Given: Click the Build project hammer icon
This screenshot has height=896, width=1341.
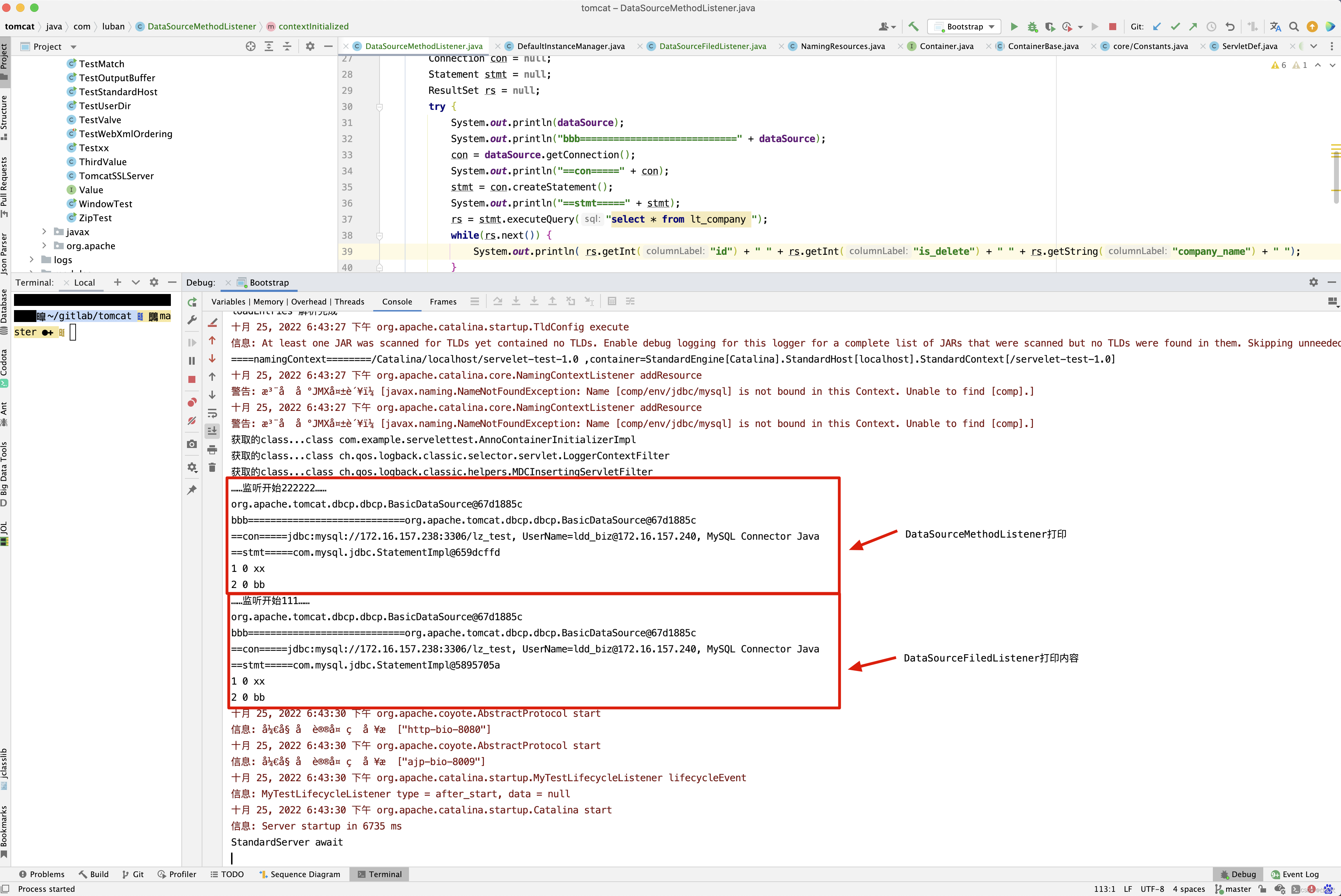Looking at the screenshot, I should coord(913,26).
